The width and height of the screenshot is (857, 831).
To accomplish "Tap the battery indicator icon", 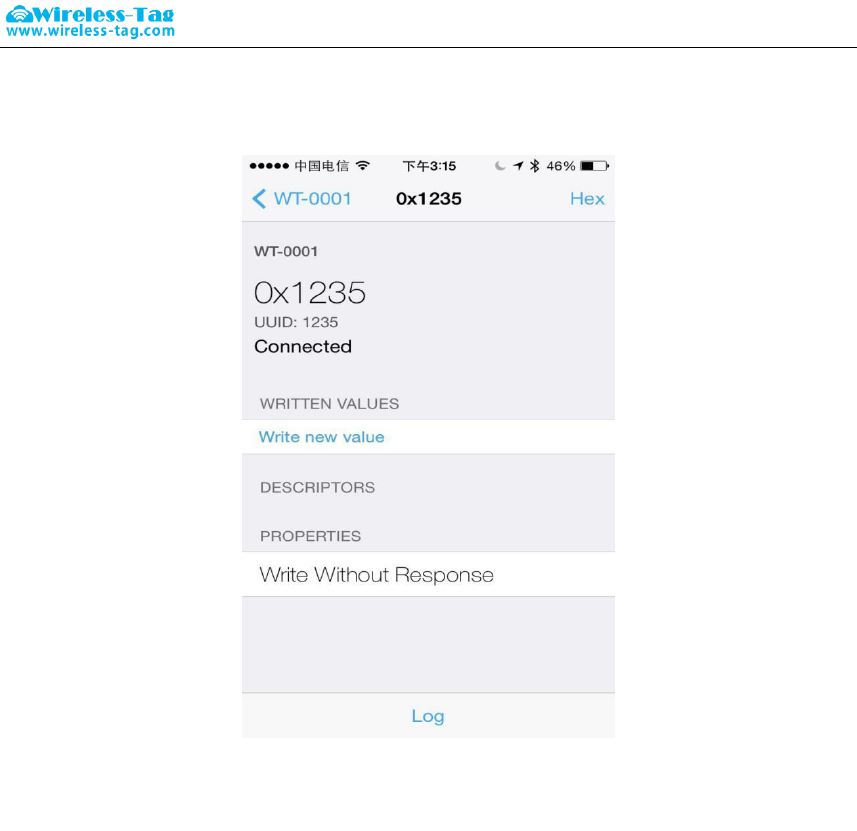I will pos(595,166).
